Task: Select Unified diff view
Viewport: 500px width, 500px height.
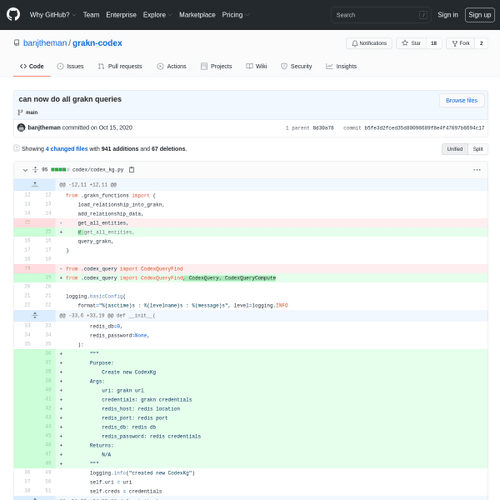Action: pyautogui.click(x=455, y=149)
